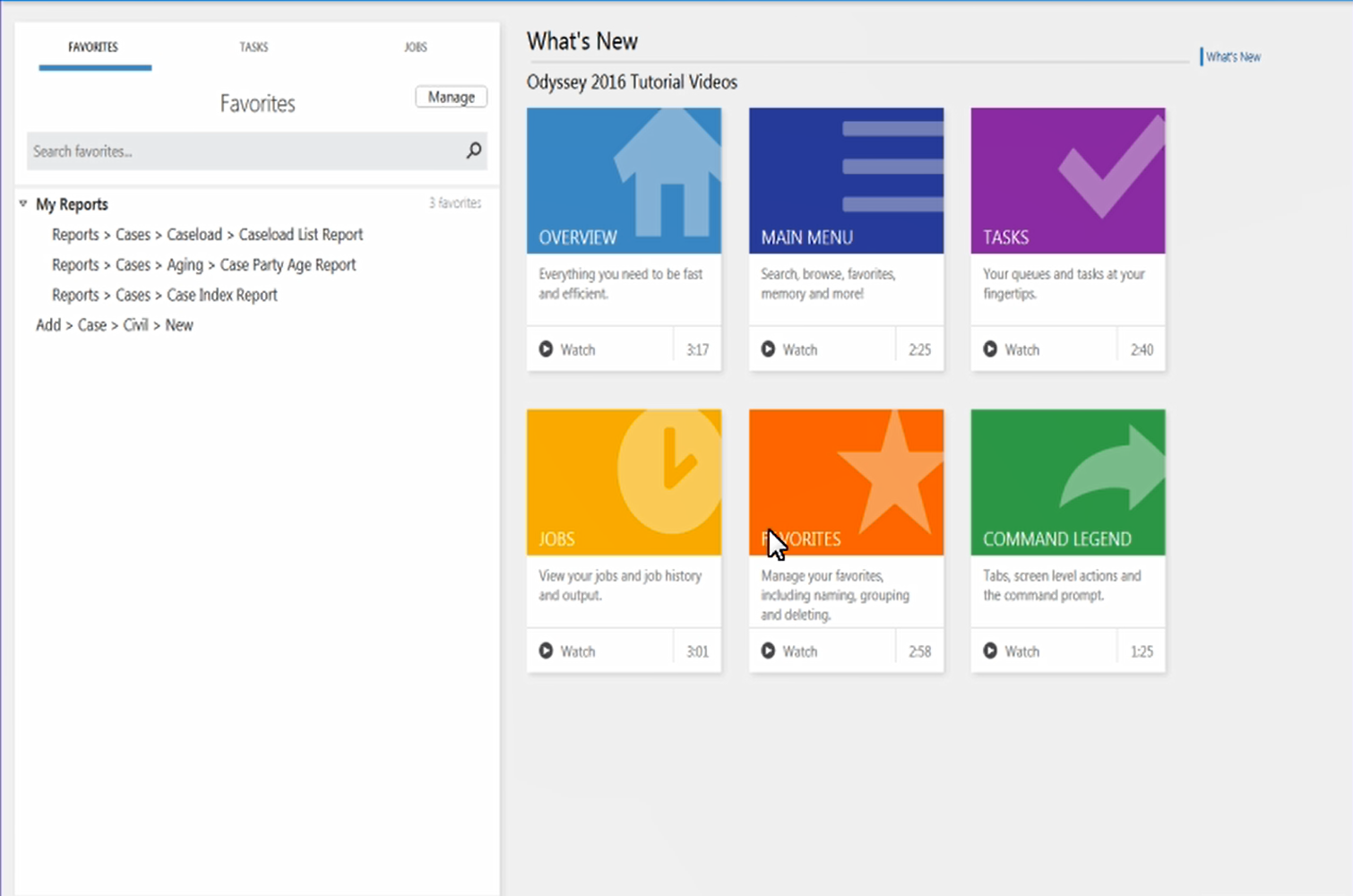Open the Command Legend arrow tile
Viewport: 1353px width, 896px height.
(x=1068, y=482)
